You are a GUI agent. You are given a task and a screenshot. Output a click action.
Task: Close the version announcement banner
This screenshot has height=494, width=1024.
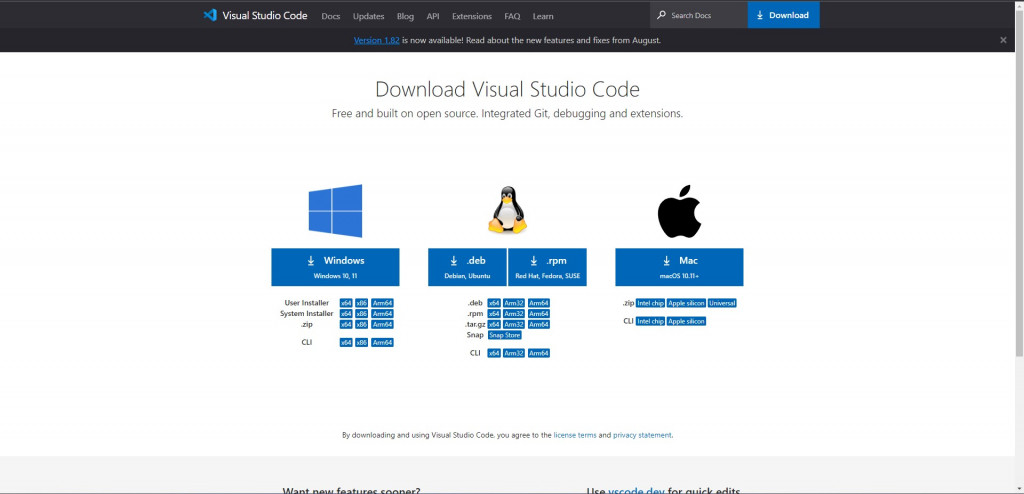tap(1003, 40)
